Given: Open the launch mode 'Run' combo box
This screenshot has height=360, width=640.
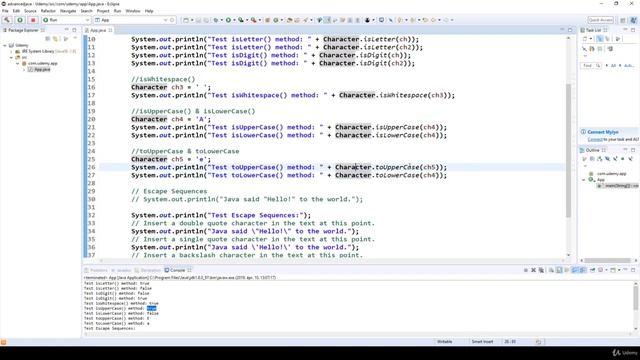Looking at the screenshot, I should click(x=66, y=20).
